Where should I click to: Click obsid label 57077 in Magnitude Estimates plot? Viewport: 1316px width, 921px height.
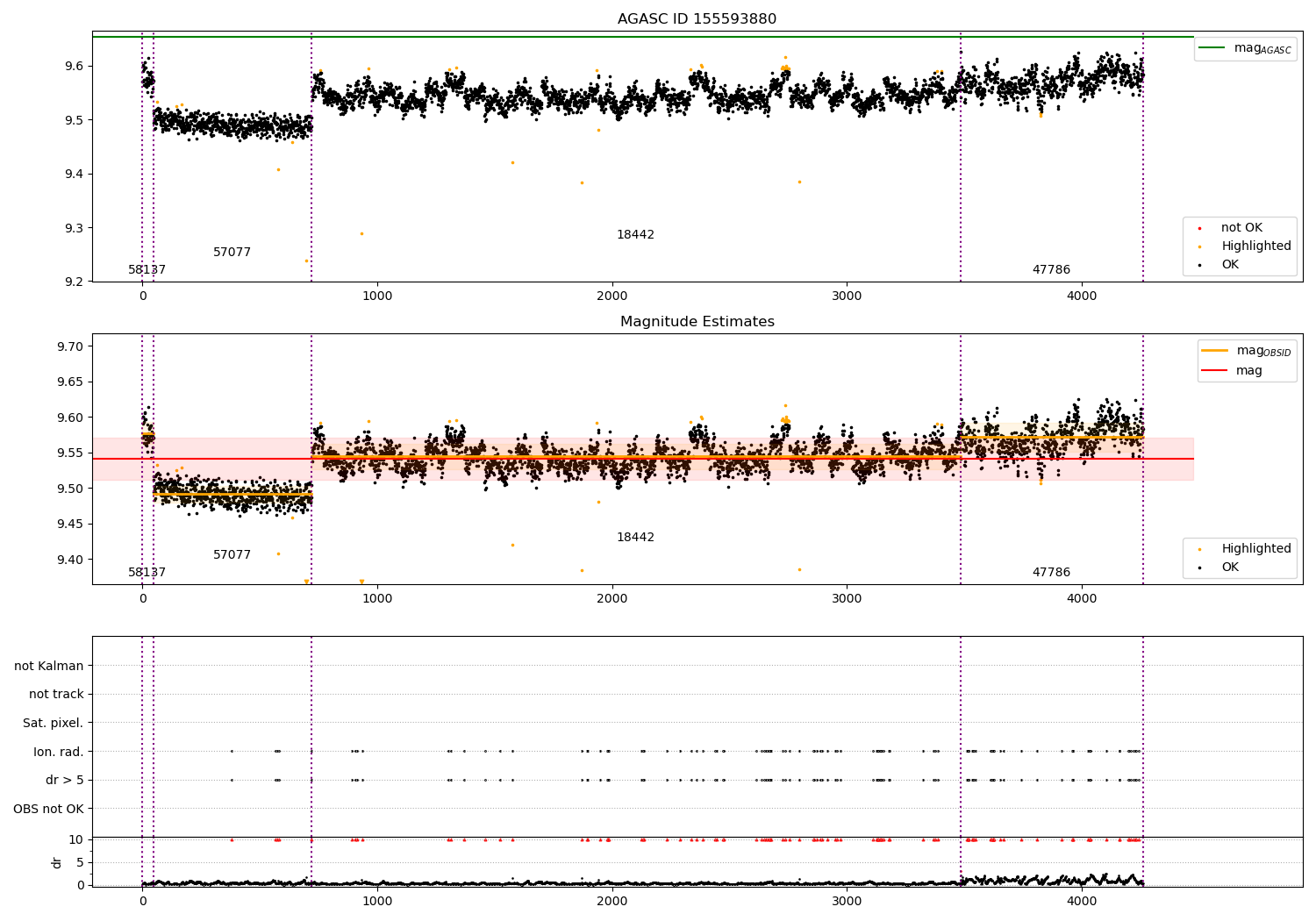click(x=232, y=555)
